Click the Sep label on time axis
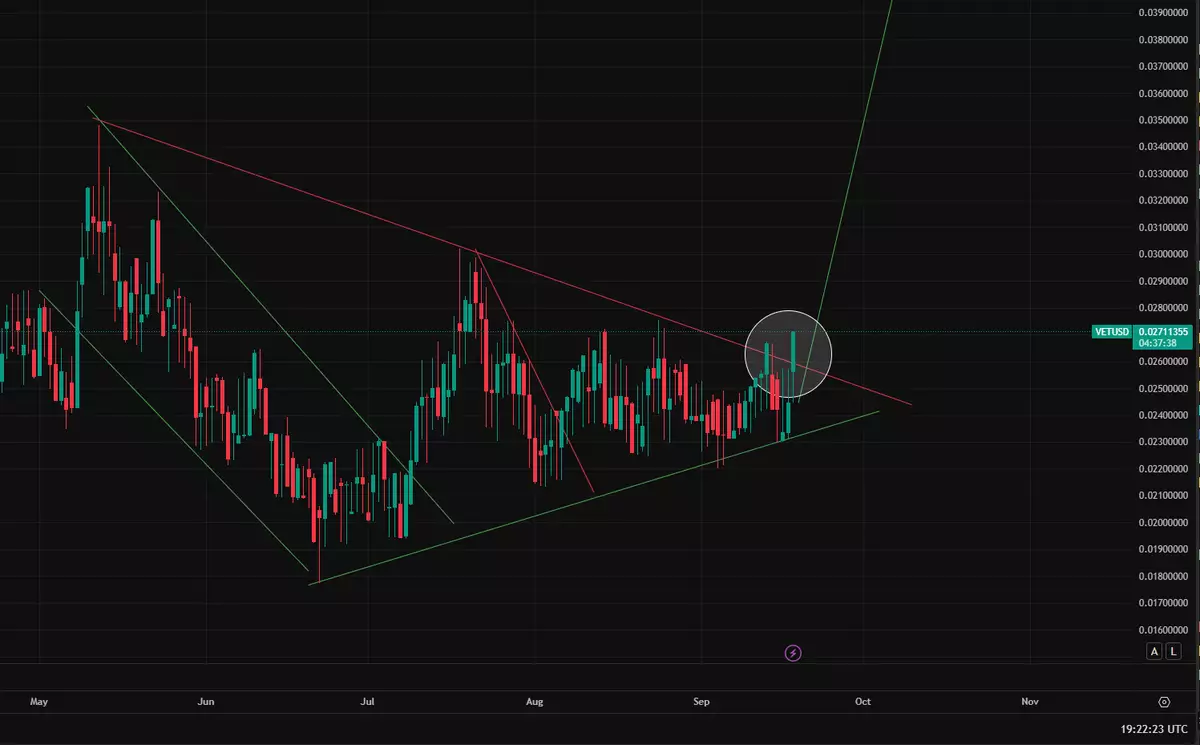The image size is (1200, 745). click(x=701, y=702)
